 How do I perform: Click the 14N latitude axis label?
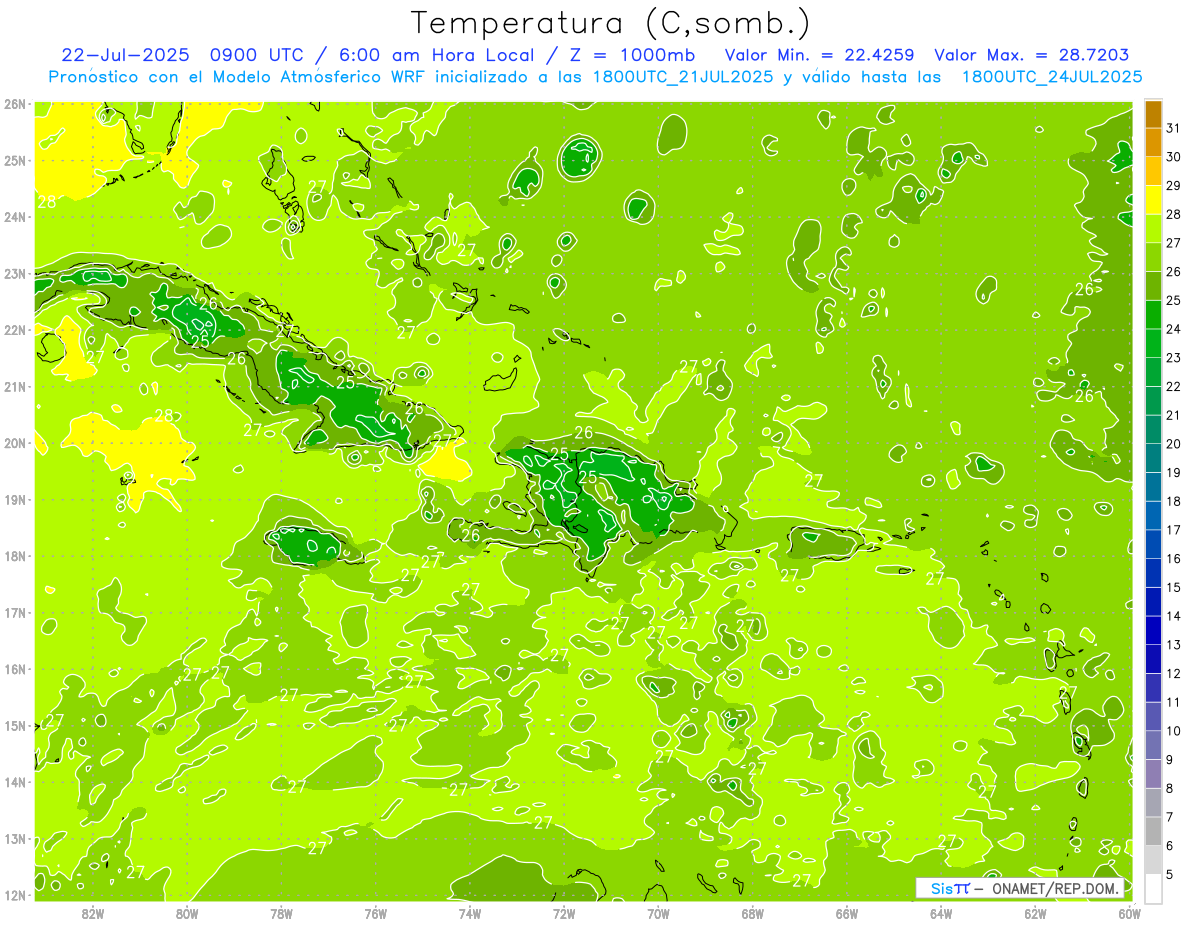coord(14,782)
